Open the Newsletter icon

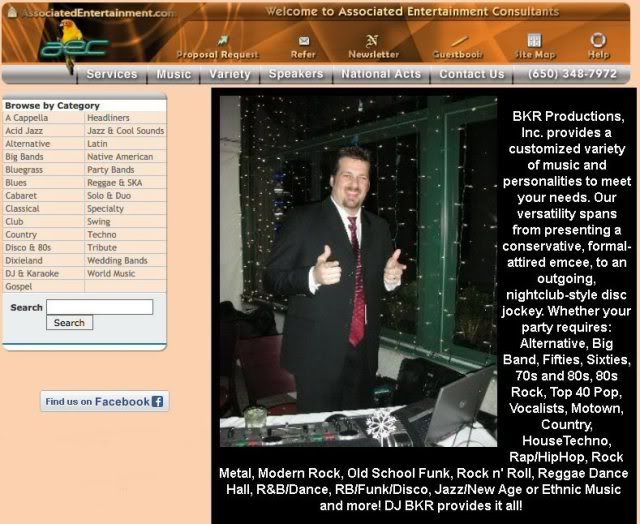point(372,40)
